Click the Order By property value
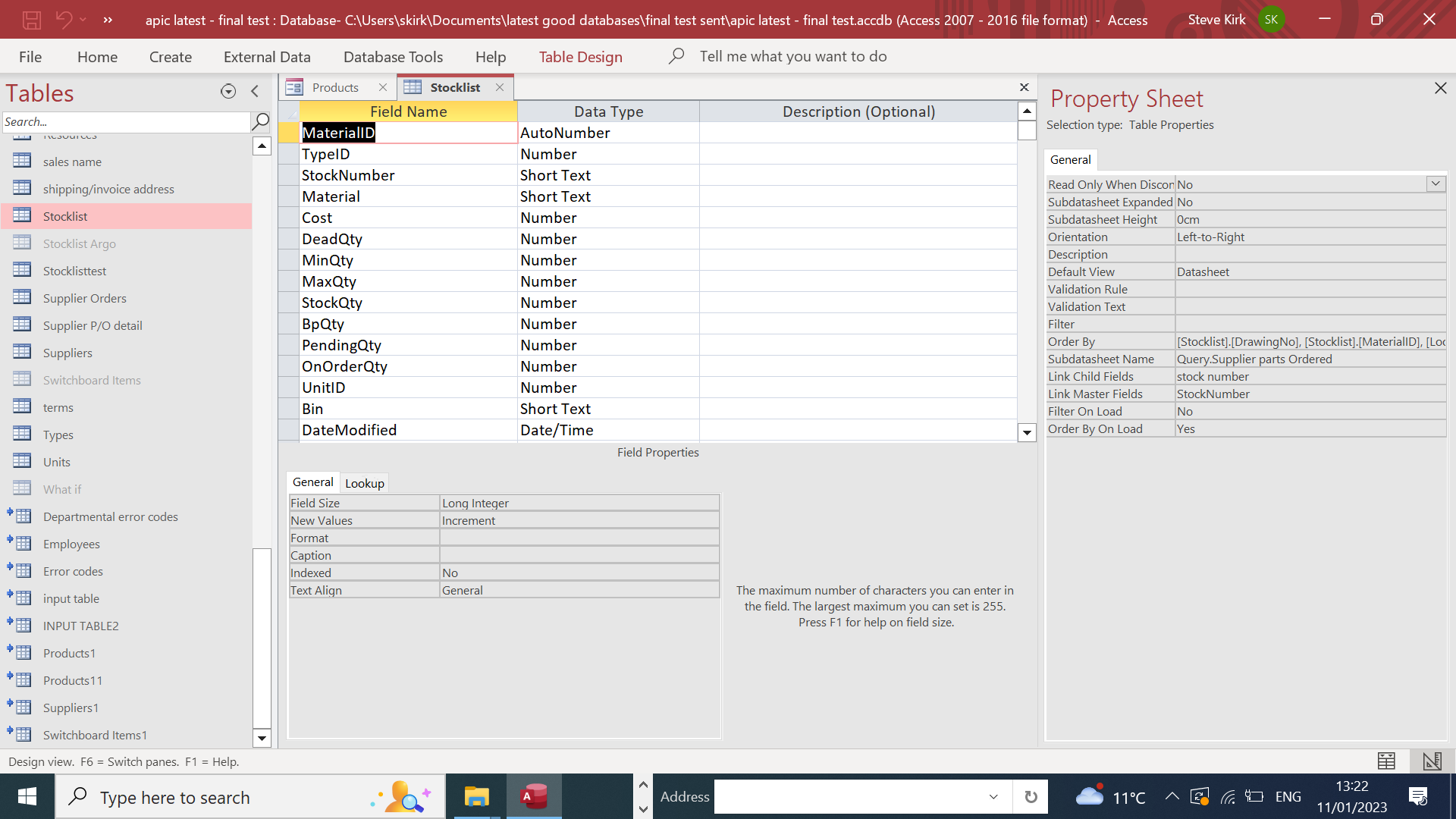The height and width of the screenshot is (819, 1456). (1310, 342)
